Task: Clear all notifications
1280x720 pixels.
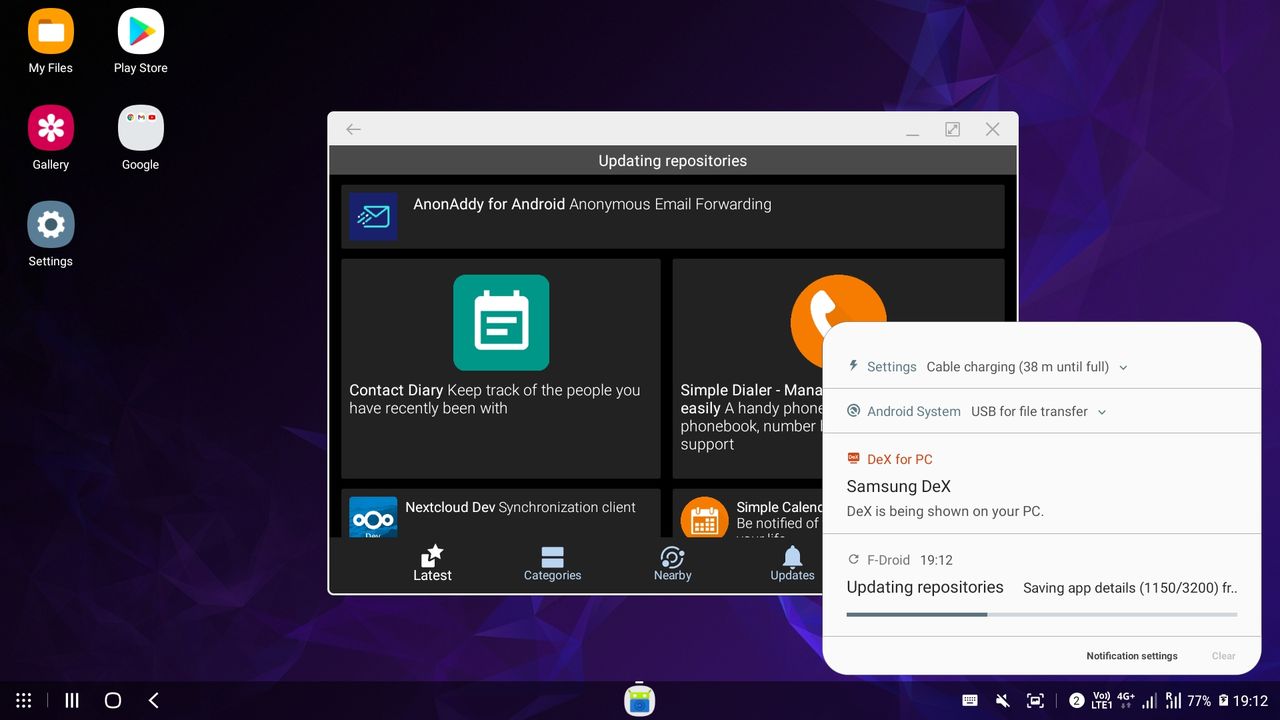Action: pos(1223,656)
